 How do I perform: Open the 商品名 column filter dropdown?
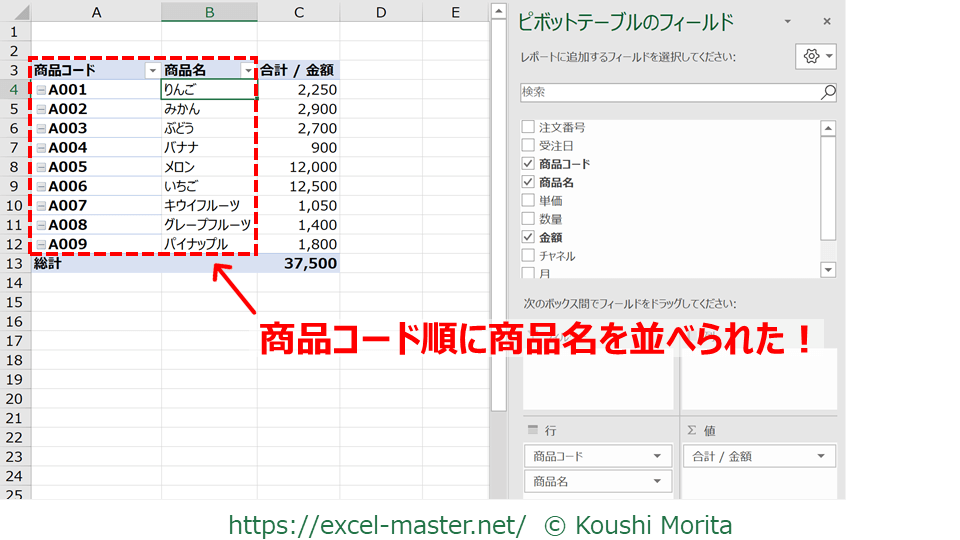coord(248,71)
